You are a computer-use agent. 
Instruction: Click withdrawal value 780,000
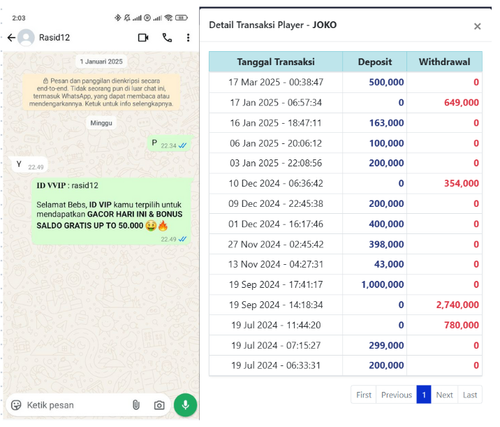point(461,325)
